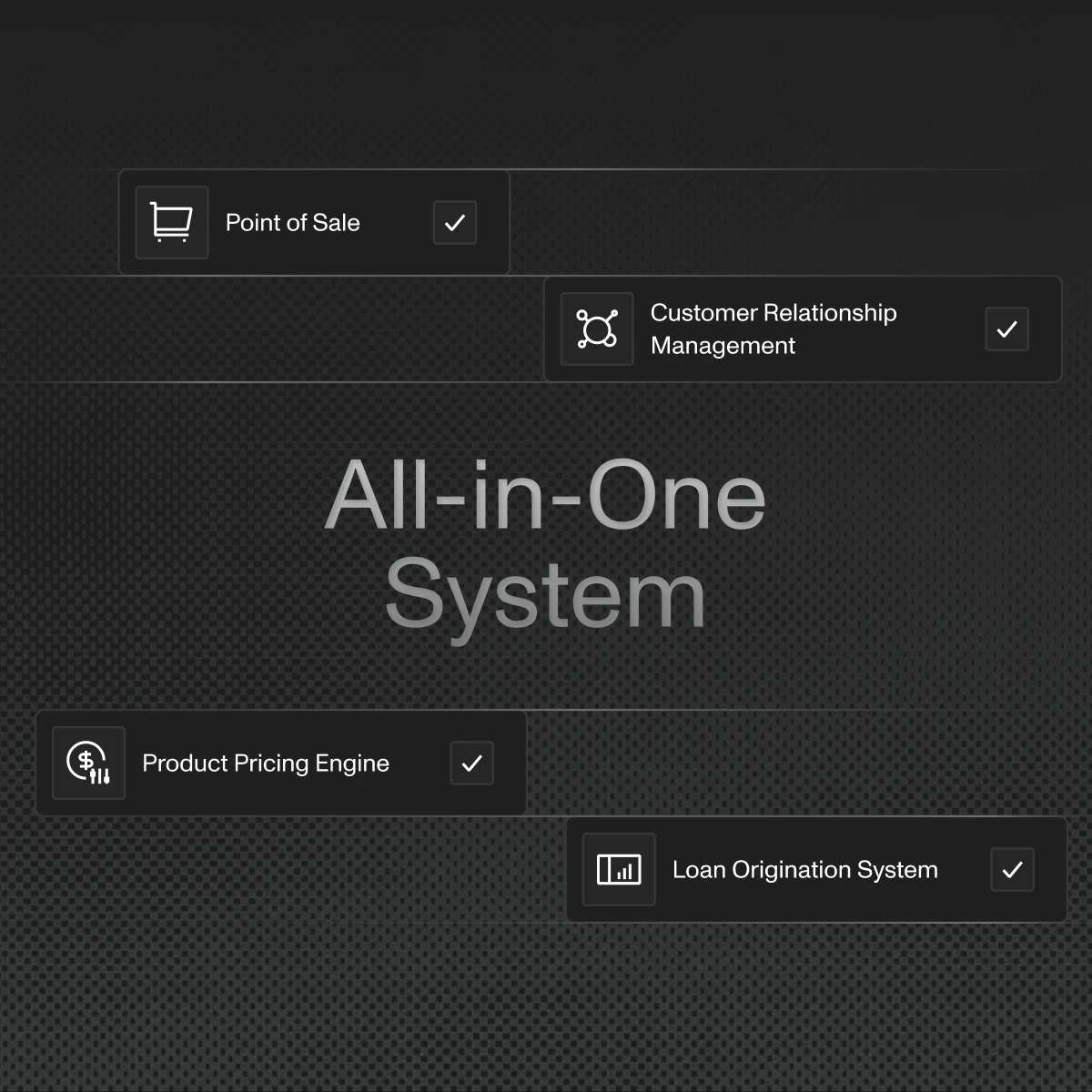The width and height of the screenshot is (1092, 1092).
Task: Toggle the Product Pricing Engine checkbox
Action: tap(472, 763)
